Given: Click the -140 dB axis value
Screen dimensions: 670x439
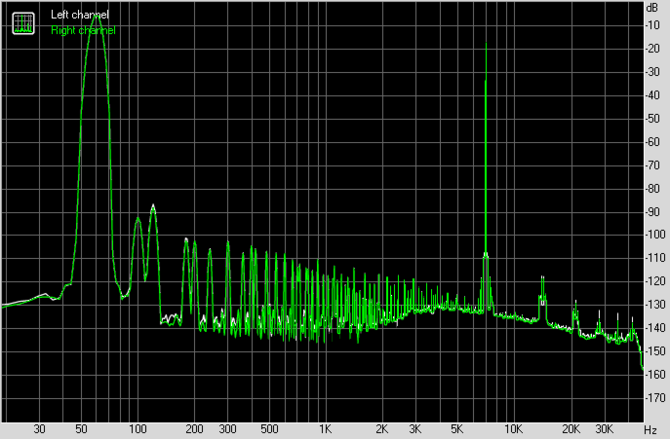Looking at the screenshot, I should click(x=656, y=328).
